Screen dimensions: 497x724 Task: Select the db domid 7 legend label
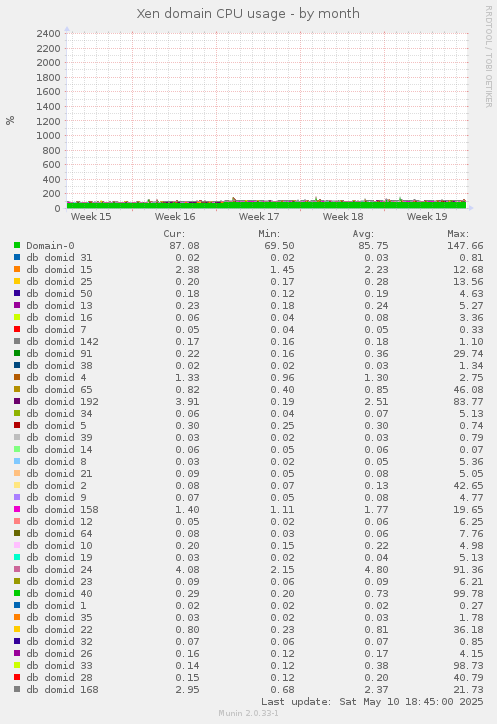tap(56, 330)
